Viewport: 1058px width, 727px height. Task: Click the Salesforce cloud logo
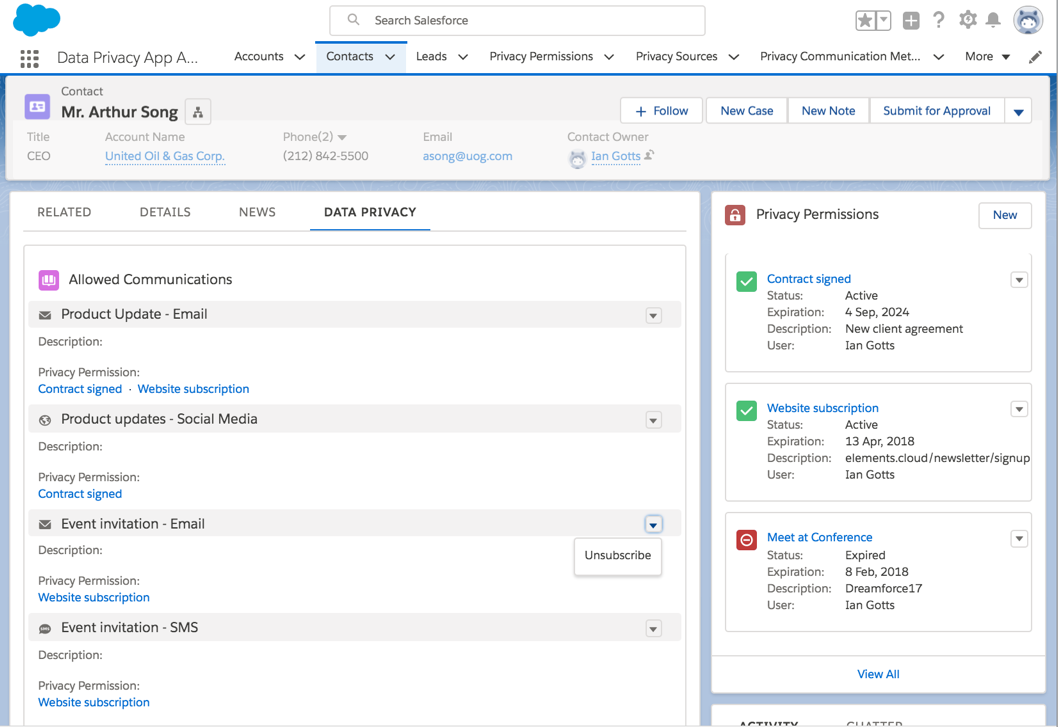point(36,19)
